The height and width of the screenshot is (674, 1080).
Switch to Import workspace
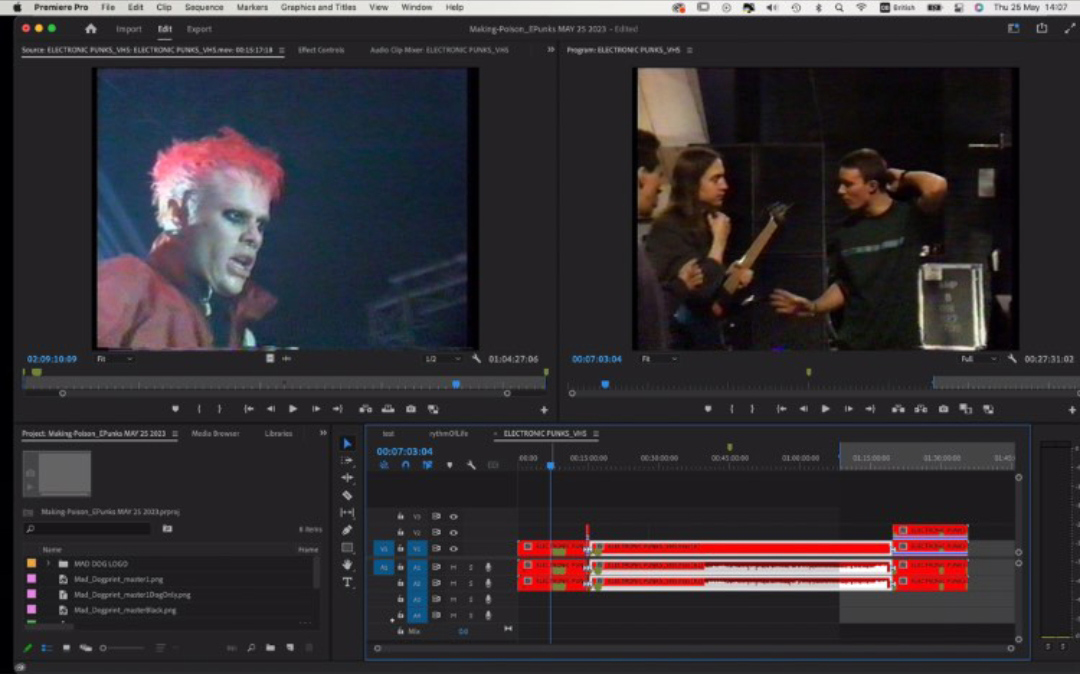pos(129,29)
